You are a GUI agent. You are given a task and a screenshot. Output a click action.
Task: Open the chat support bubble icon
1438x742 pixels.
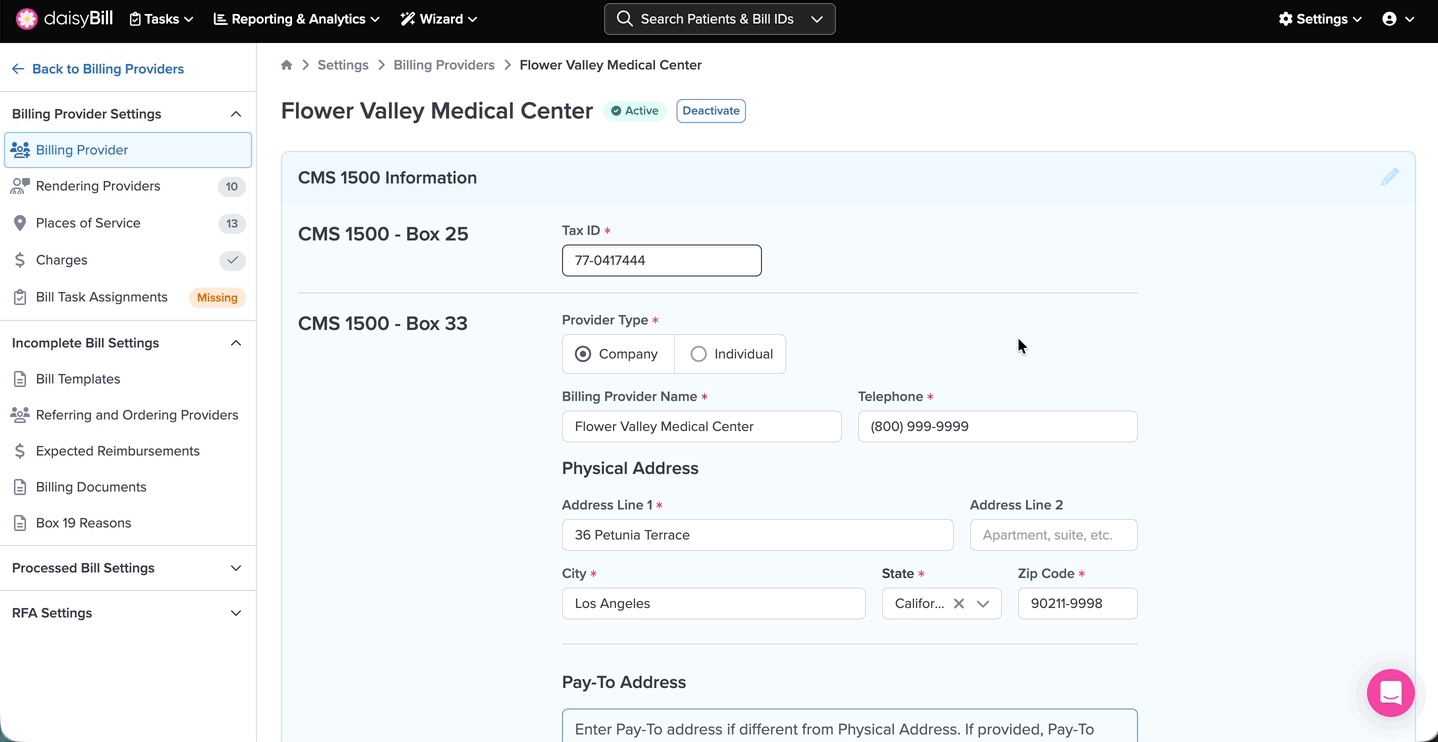point(1390,693)
